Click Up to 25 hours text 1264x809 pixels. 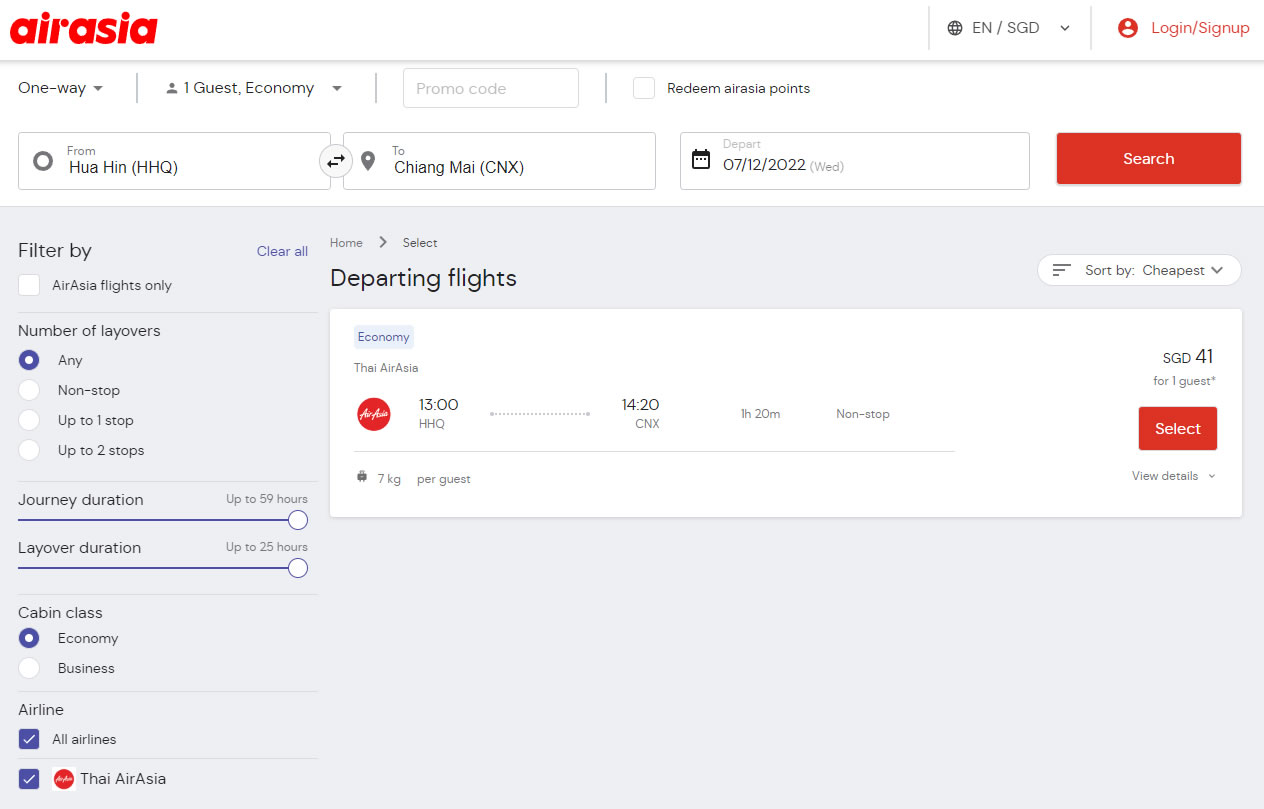pos(267,547)
